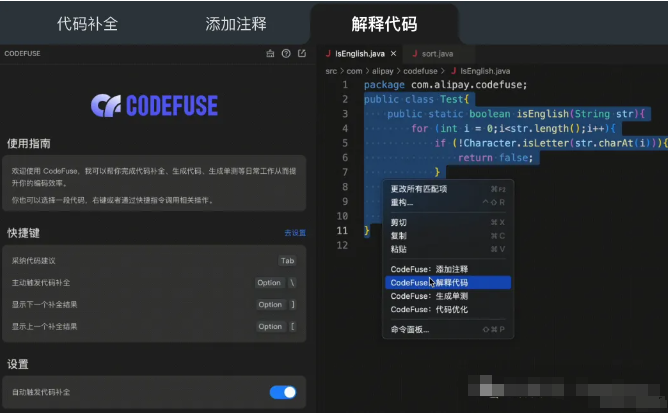Click the 快捷键 heading
The height and width of the screenshot is (413, 668).
click(23, 233)
